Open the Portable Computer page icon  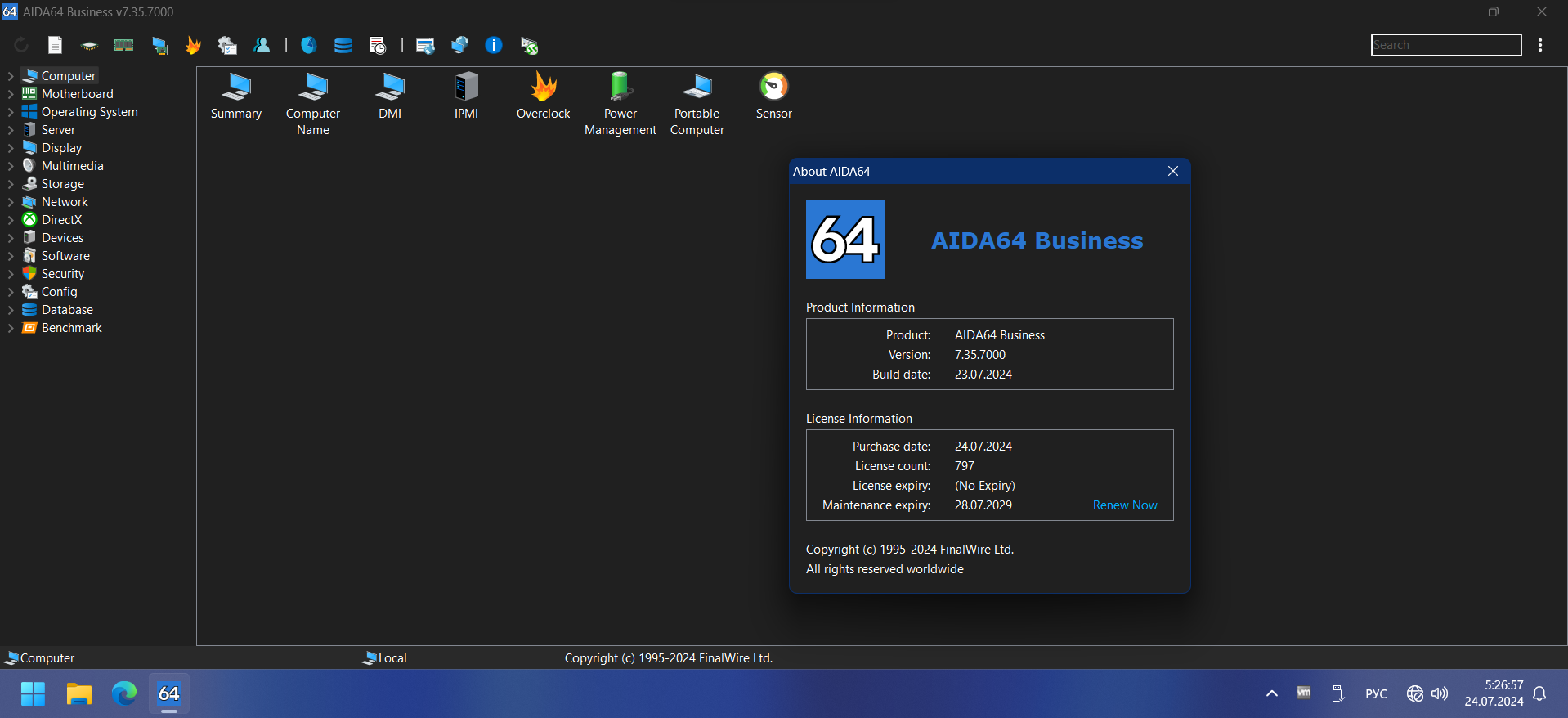(697, 105)
